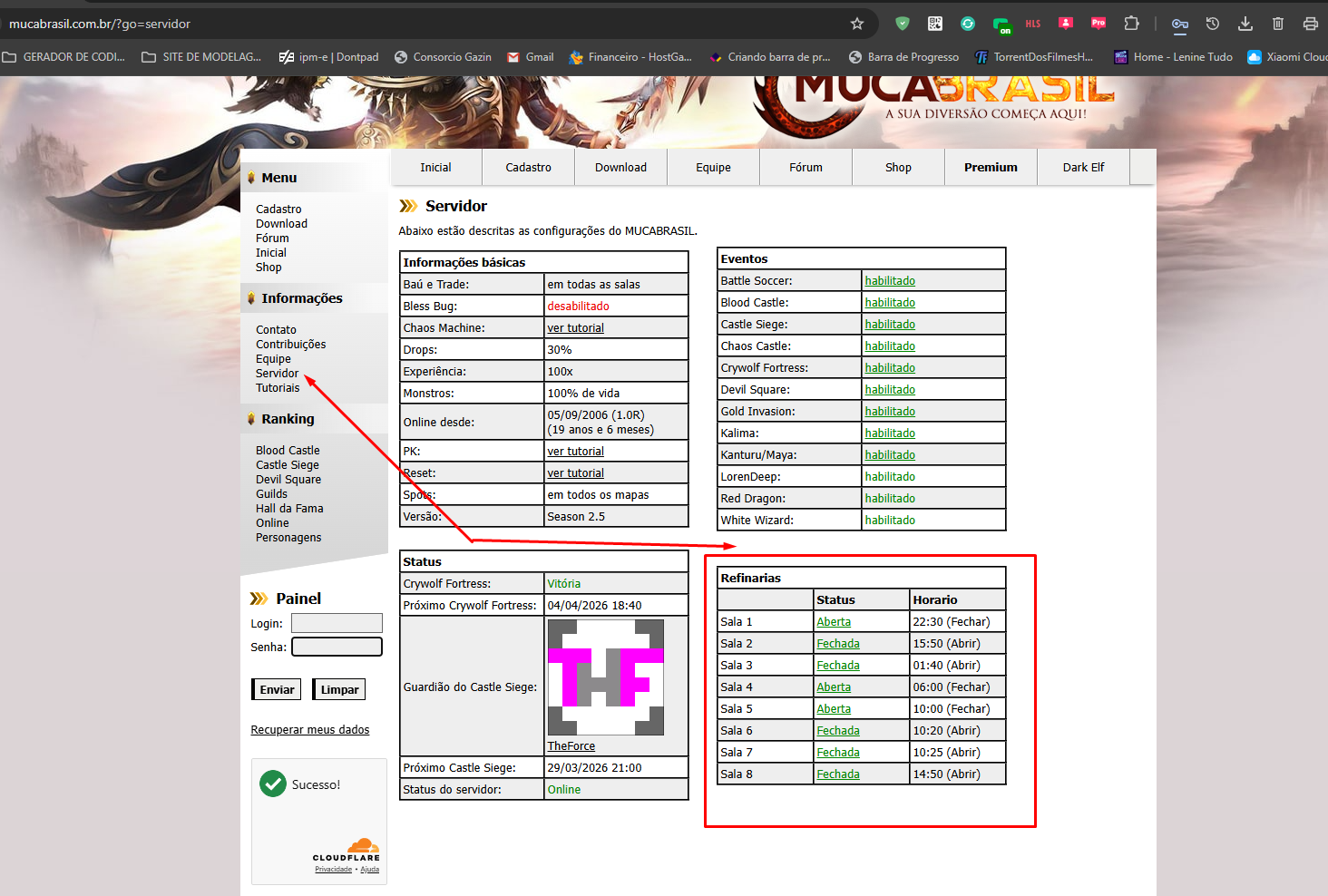Switch to the Download tab

pos(620,168)
